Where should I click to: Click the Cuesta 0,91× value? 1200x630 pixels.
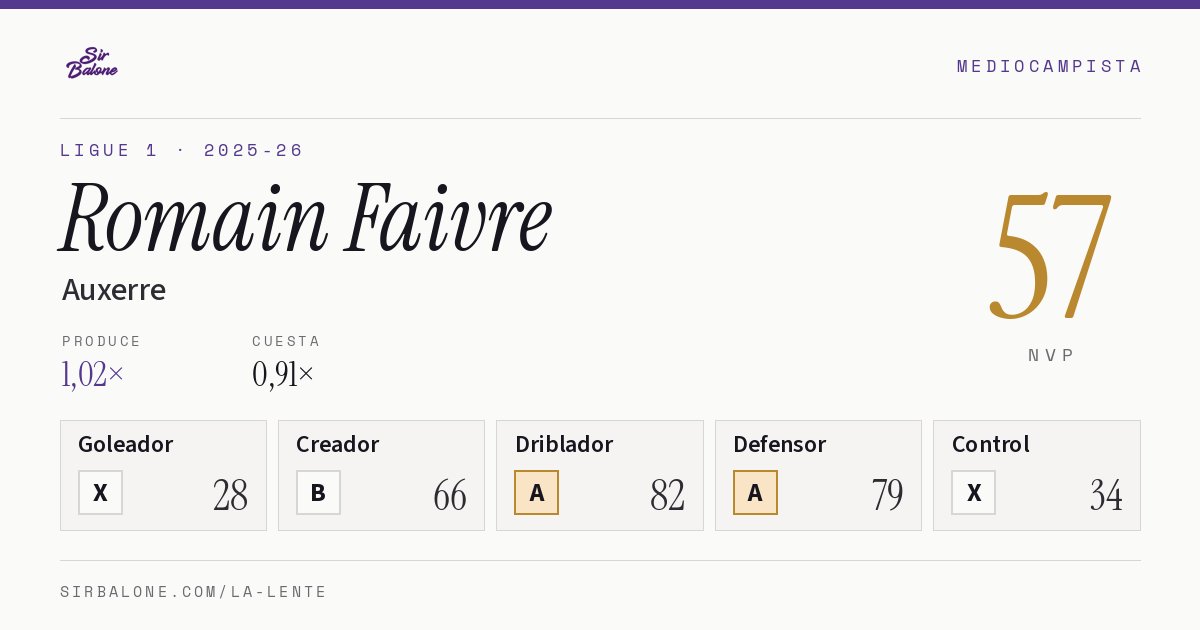pos(283,374)
